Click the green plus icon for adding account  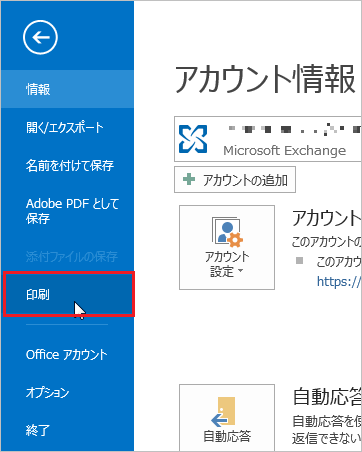(x=189, y=179)
